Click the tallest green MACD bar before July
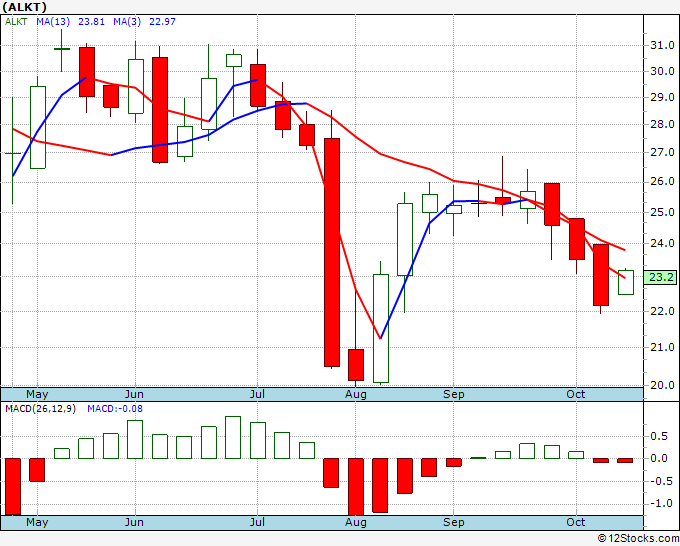Screen dimensions: 680x546 pos(233,438)
